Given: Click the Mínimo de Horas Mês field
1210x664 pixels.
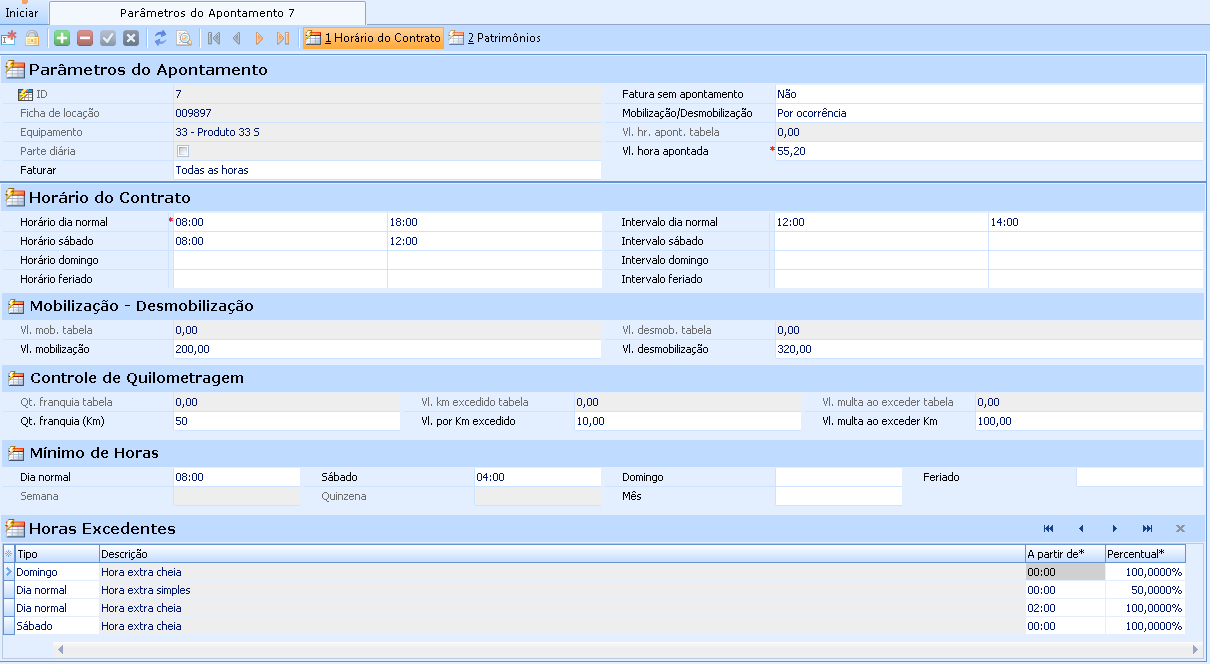Looking at the screenshot, I should point(838,496).
